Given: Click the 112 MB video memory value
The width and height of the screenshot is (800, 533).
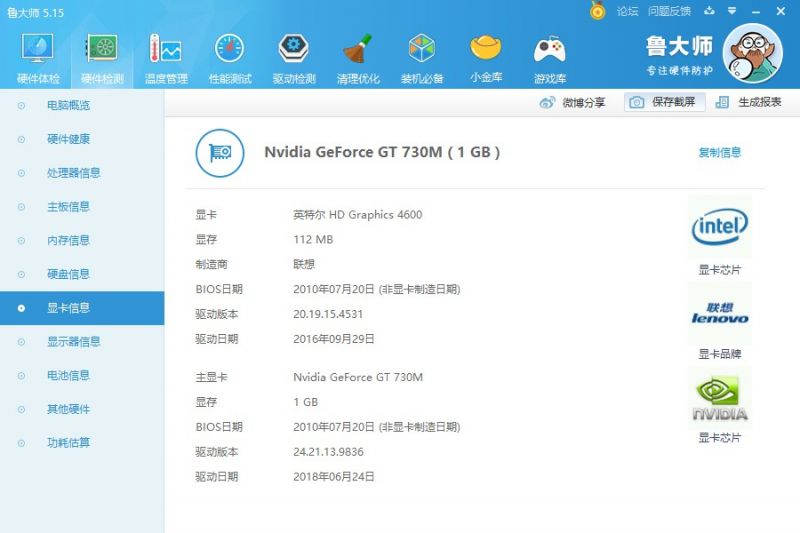Looking at the screenshot, I should [x=313, y=239].
